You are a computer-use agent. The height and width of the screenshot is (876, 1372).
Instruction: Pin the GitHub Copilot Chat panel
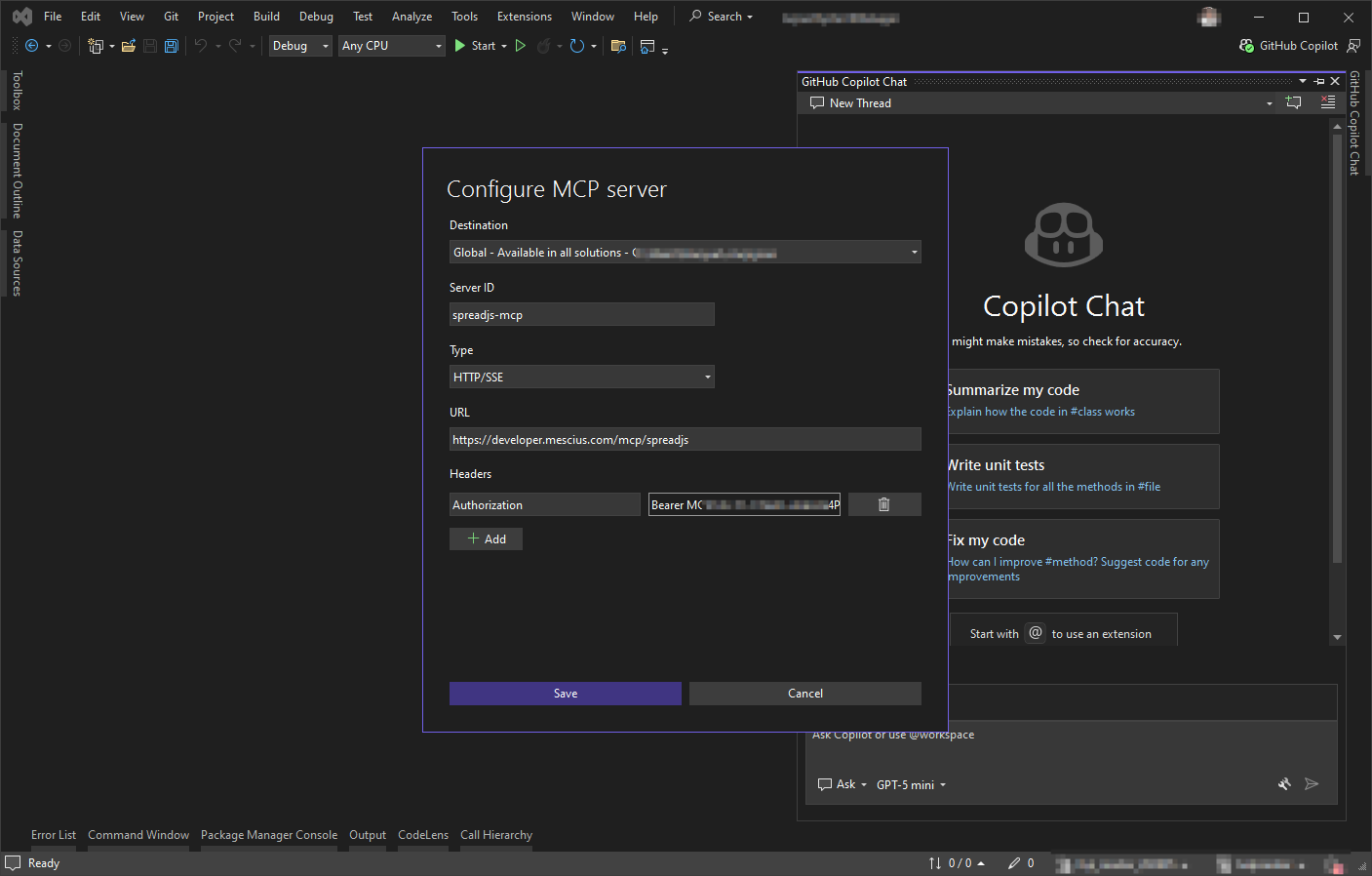click(x=1319, y=82)
